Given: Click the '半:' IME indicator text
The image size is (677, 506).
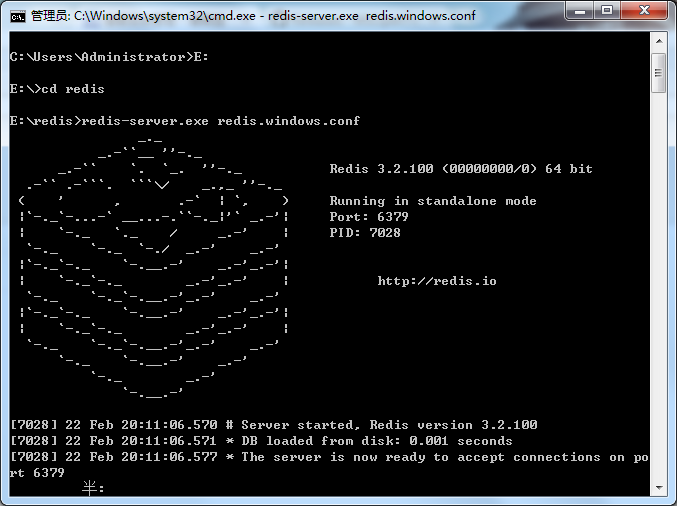Looking at the screenshot, I should click(x=93, y=488).
